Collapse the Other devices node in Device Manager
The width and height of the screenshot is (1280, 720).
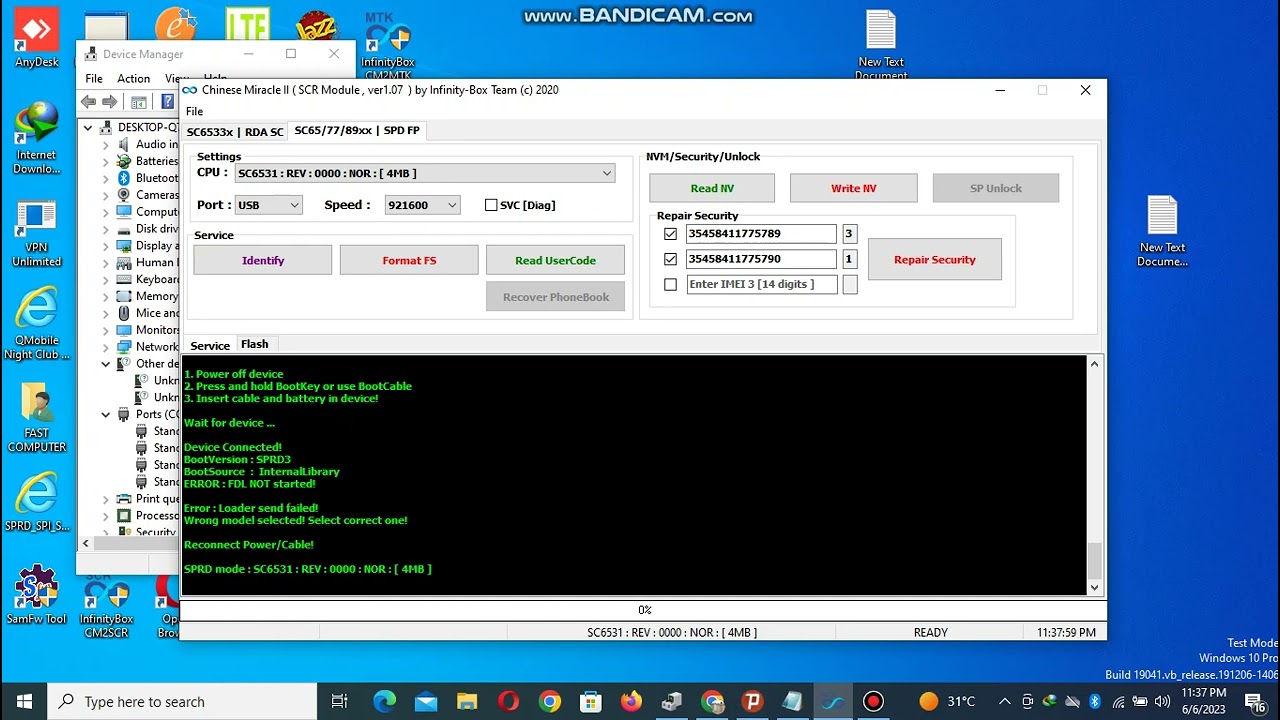(x=106, y=364)
